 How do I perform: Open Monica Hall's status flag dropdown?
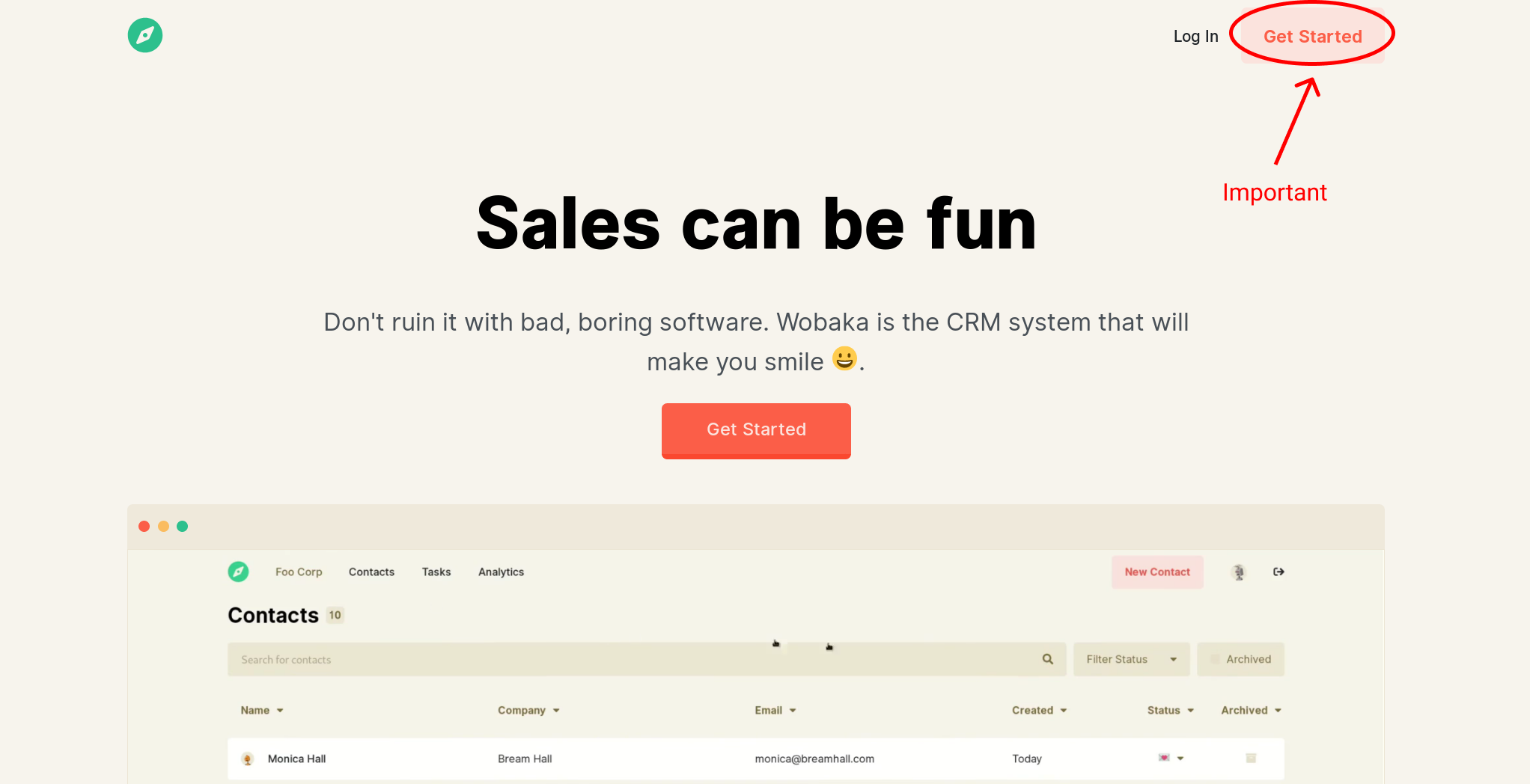tap(1171, 758)
